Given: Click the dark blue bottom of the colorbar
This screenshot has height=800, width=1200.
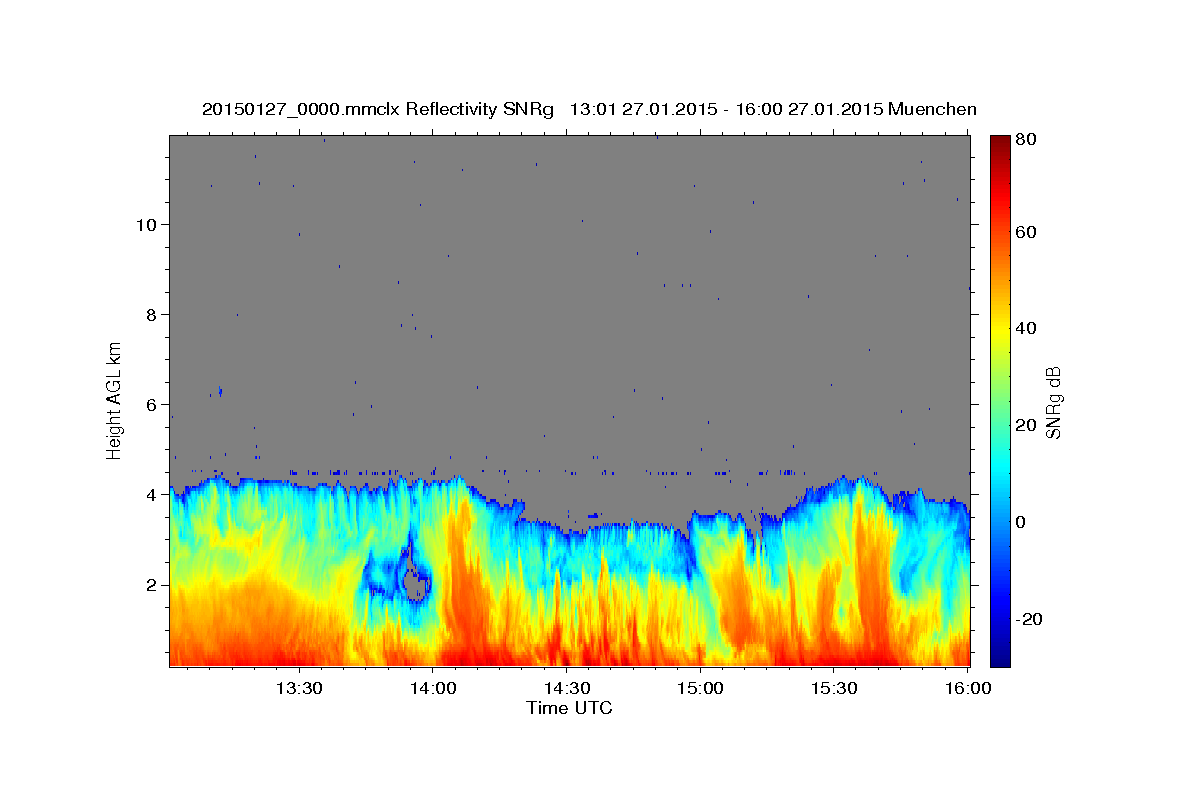Looking at the screenshot, I should (1000, 658).
